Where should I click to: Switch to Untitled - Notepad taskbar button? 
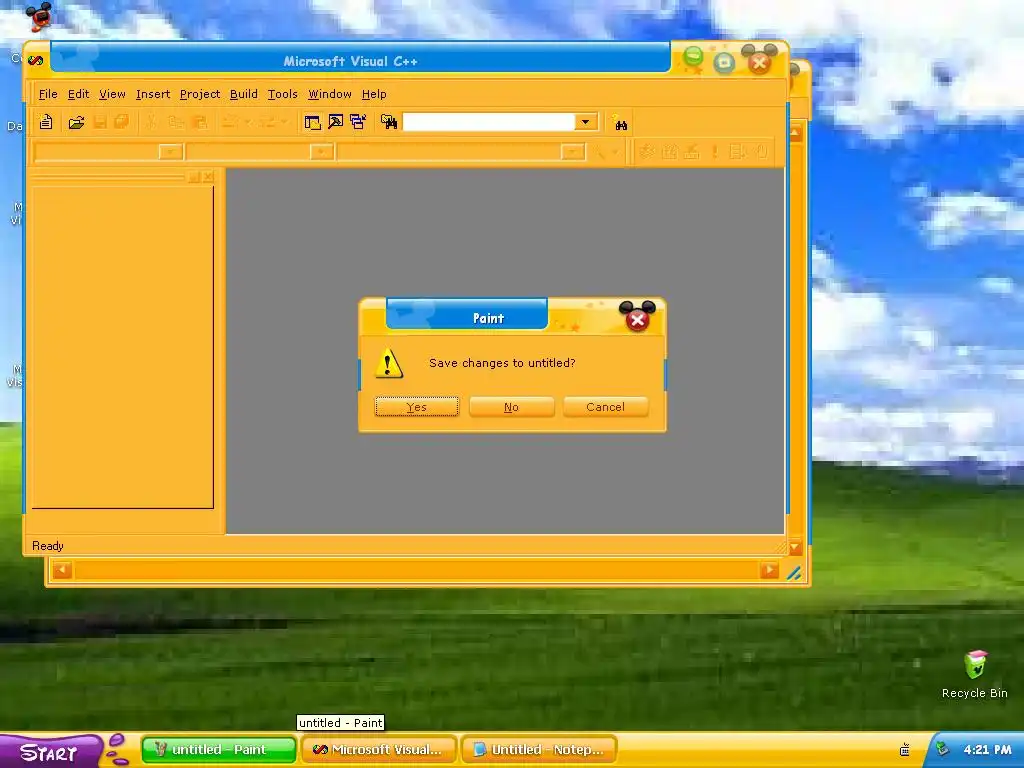(x=539, y=750)
